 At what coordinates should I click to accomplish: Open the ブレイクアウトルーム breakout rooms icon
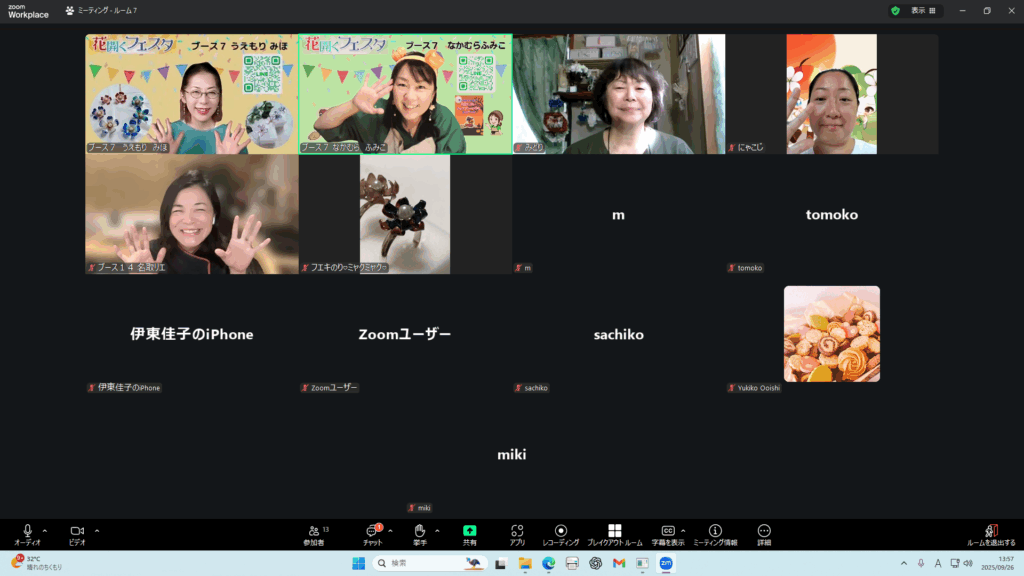click(614, 534)
